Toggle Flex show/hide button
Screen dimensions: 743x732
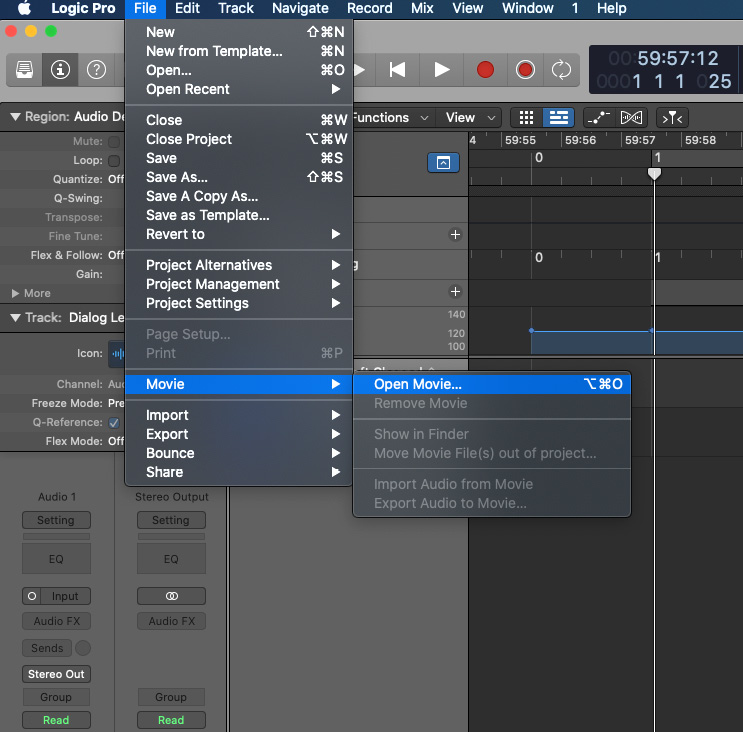(631, 117)
